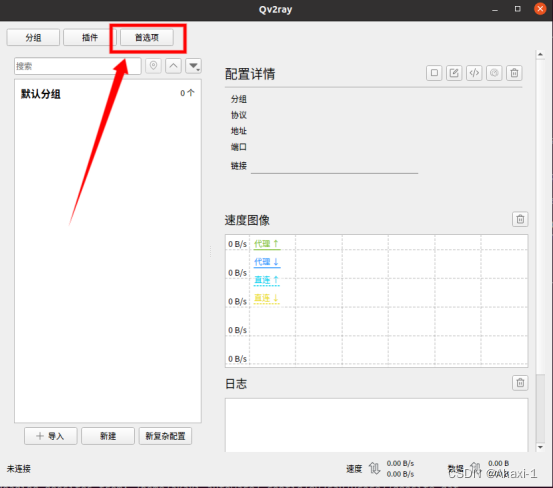The height and width of the screenshot is (488, 553).
Task: Click the edit JSON code icon
Action: pyautogui.click(x=474, y=73)
